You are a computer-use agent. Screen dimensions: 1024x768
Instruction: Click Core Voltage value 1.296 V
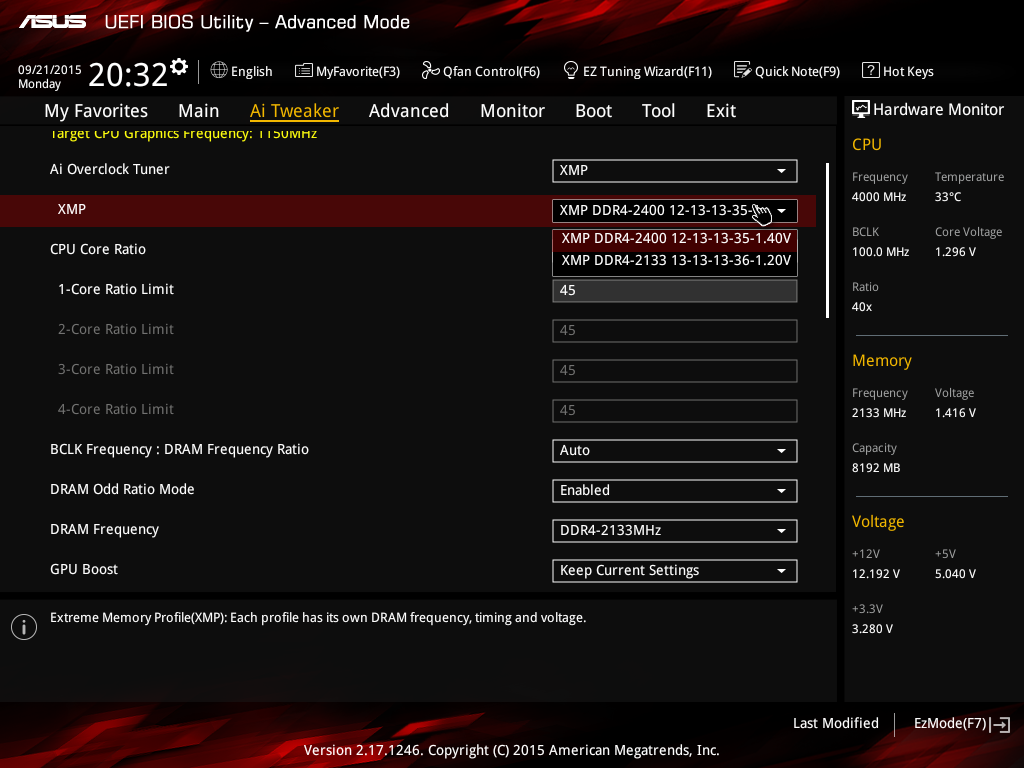(955, 252)
